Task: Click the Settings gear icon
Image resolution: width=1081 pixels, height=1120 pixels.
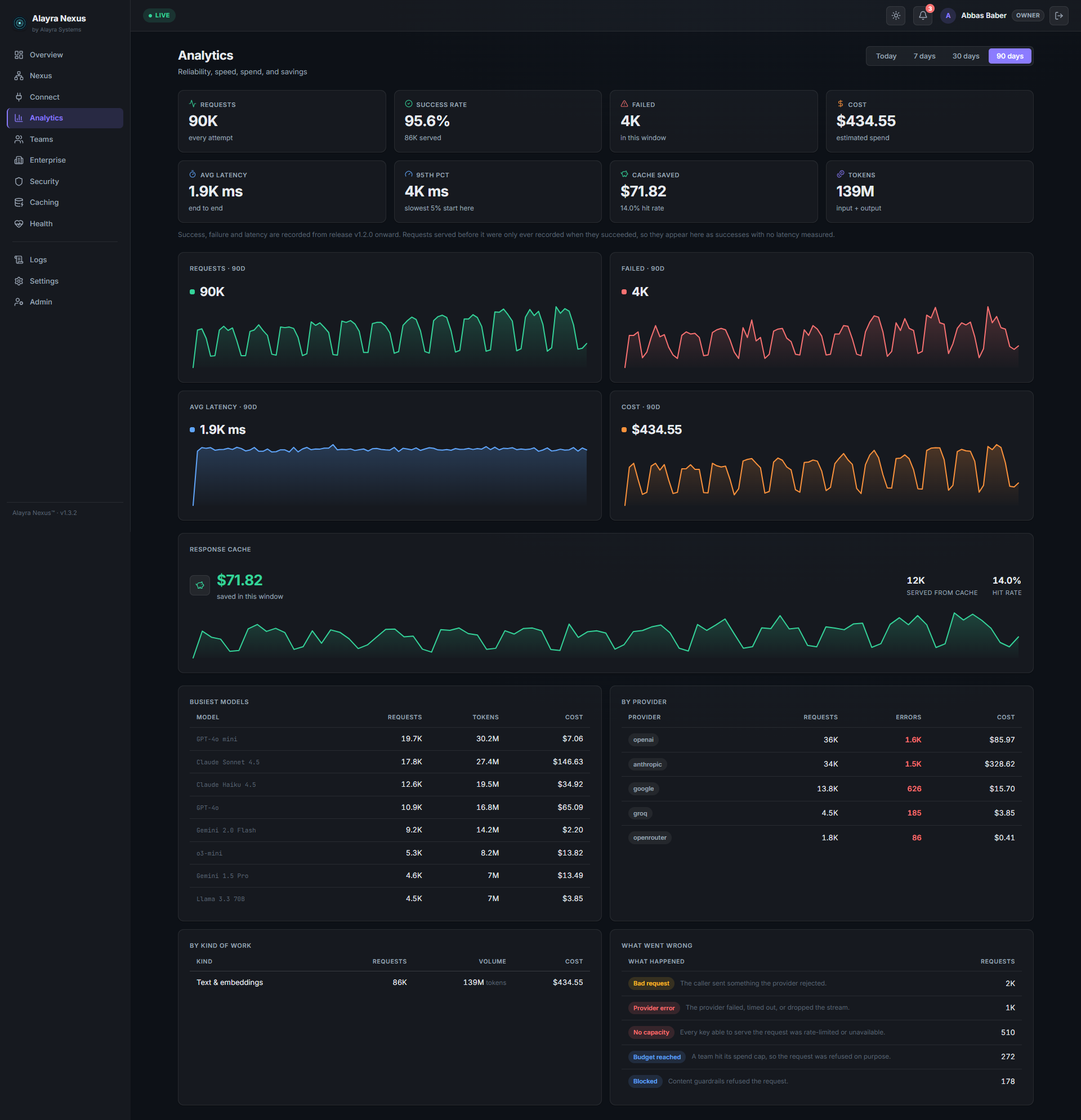Action: (x=19, y=281)
